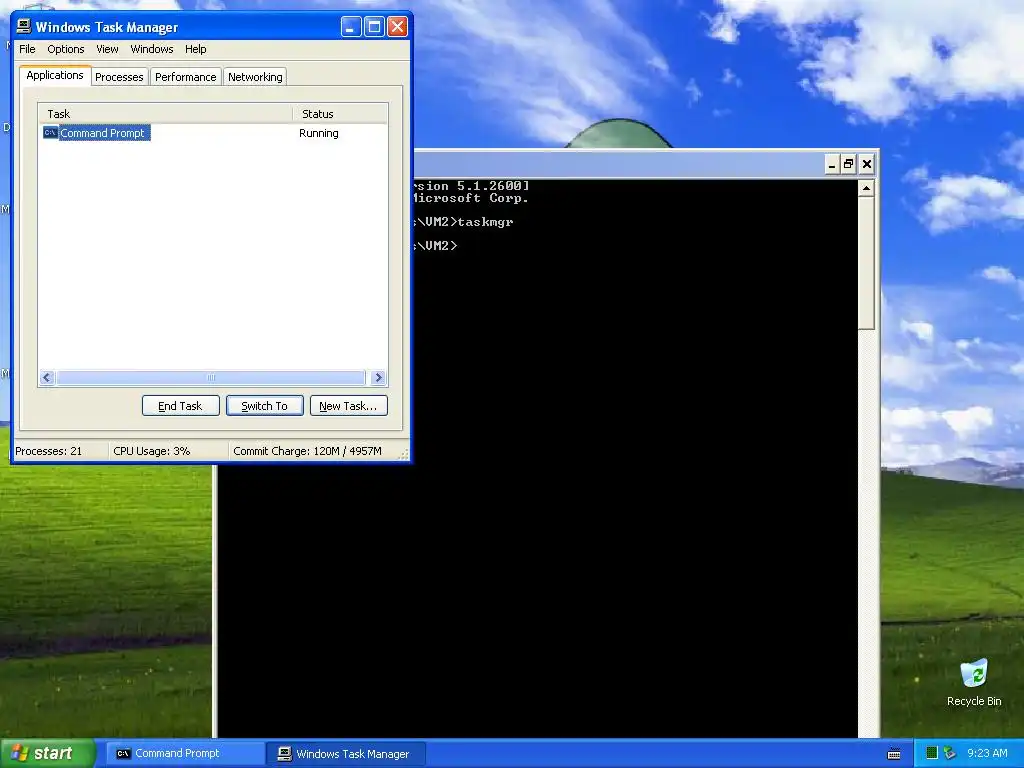Minimize the Windows Task Manager window
This screenshot has width=1024, height=768.
[x=351, y=27]
